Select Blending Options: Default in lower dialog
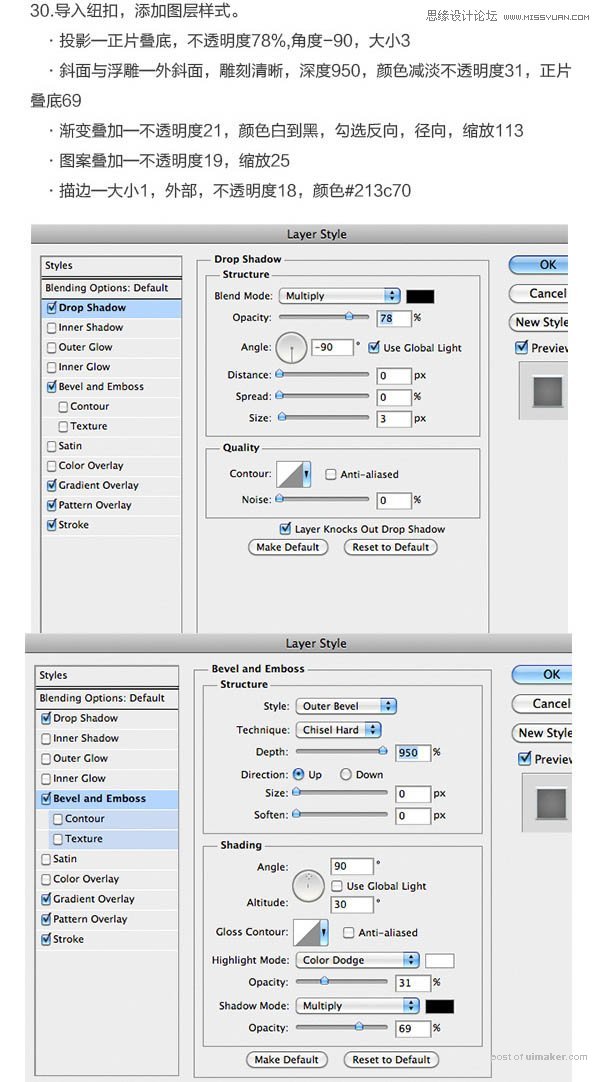Screen dimensions: 600x1082 (107, 698)
